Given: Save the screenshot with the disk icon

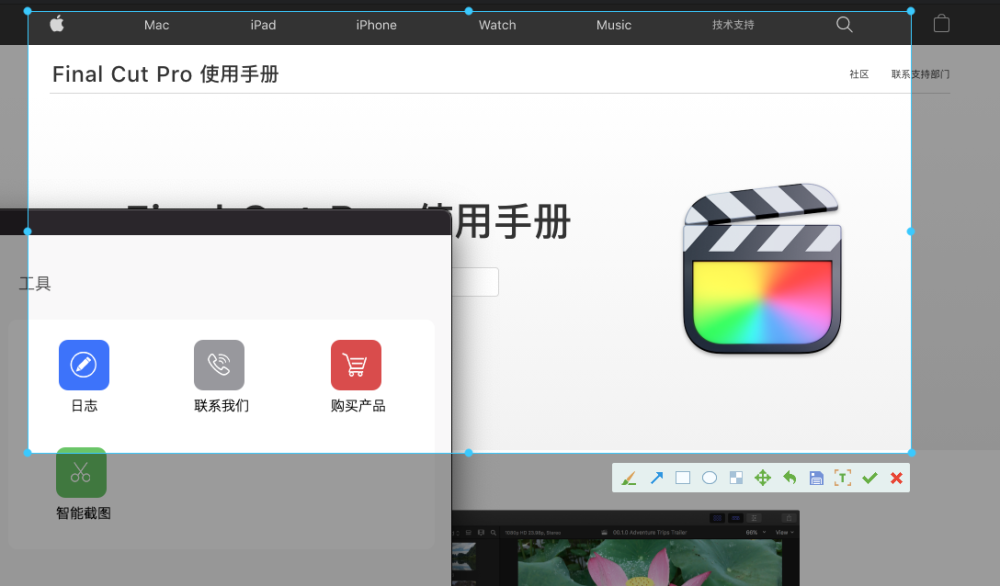Looking at the screenshot, I should coord(816,478).
